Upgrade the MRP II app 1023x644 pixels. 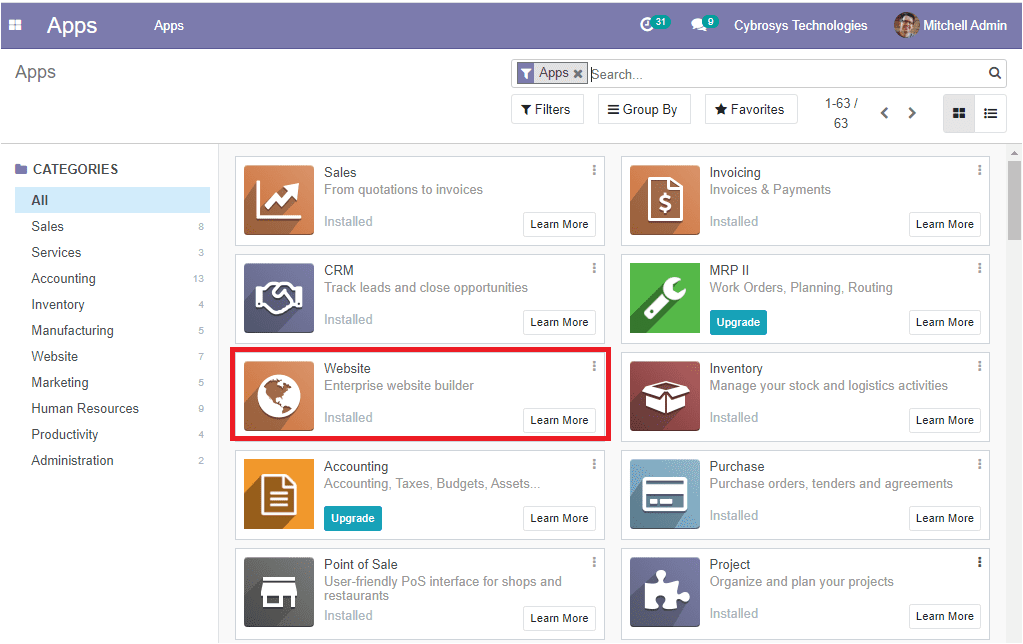[x=738, y=322]
